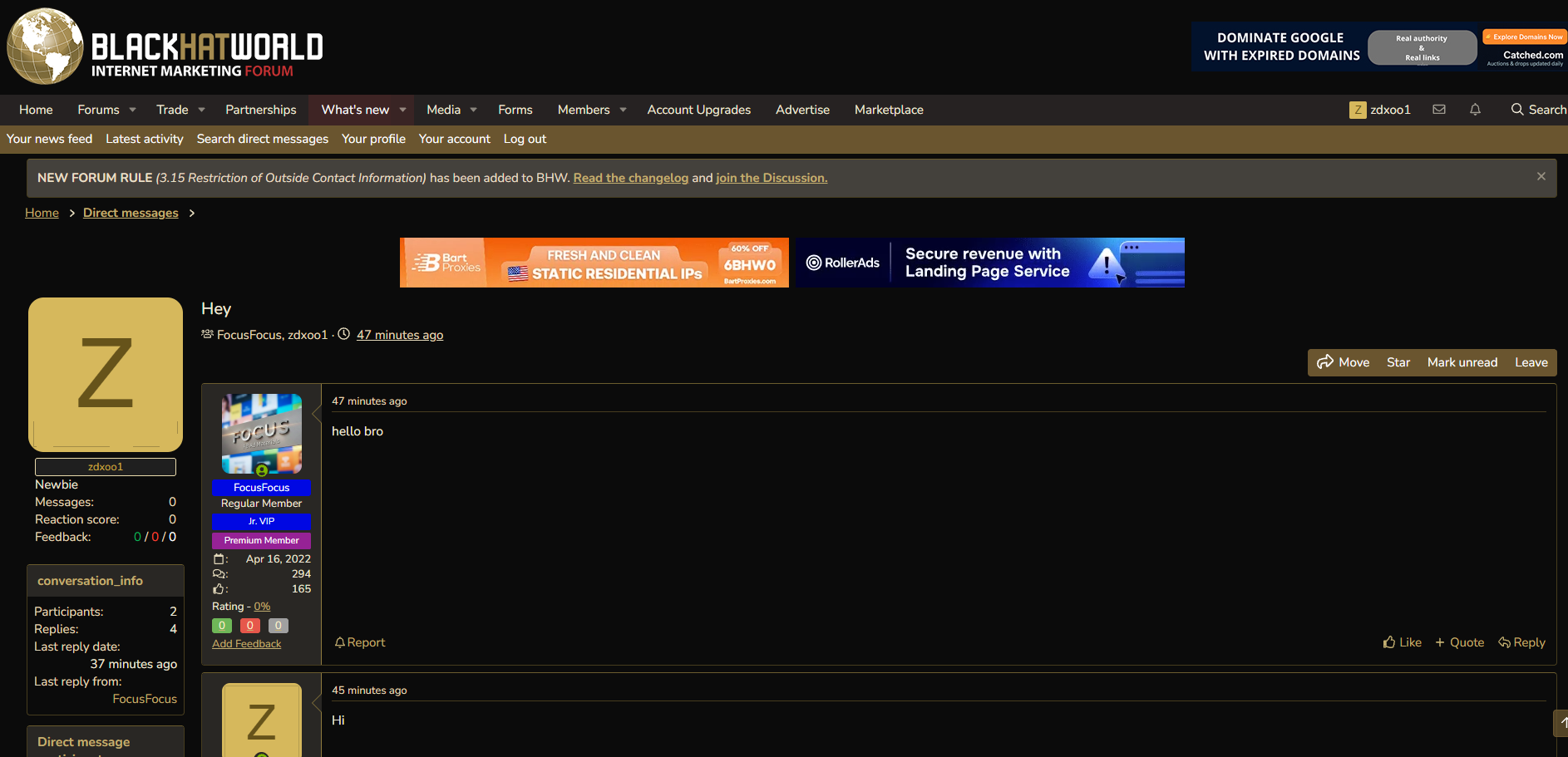Open the inbox envelope icon
The height and width of the screenshot is (757, 1568).
click(x=1439, y=110)
